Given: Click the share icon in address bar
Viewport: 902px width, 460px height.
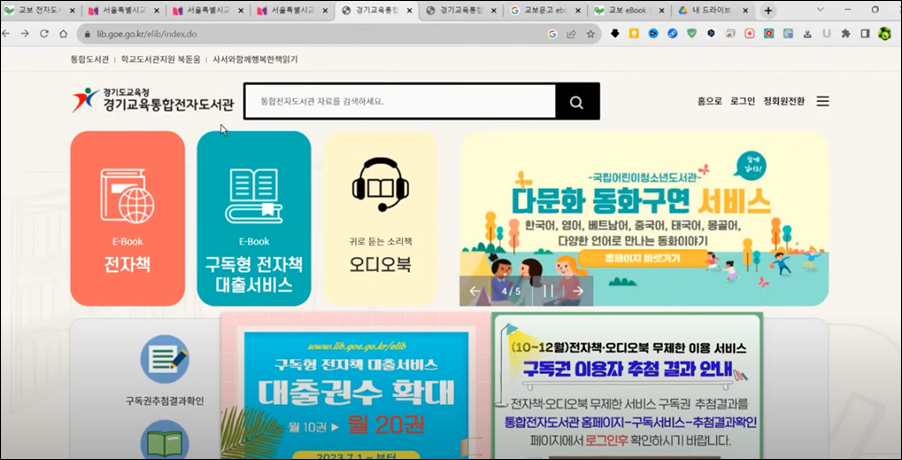Looking at the screenshot, I should (571, 34).
